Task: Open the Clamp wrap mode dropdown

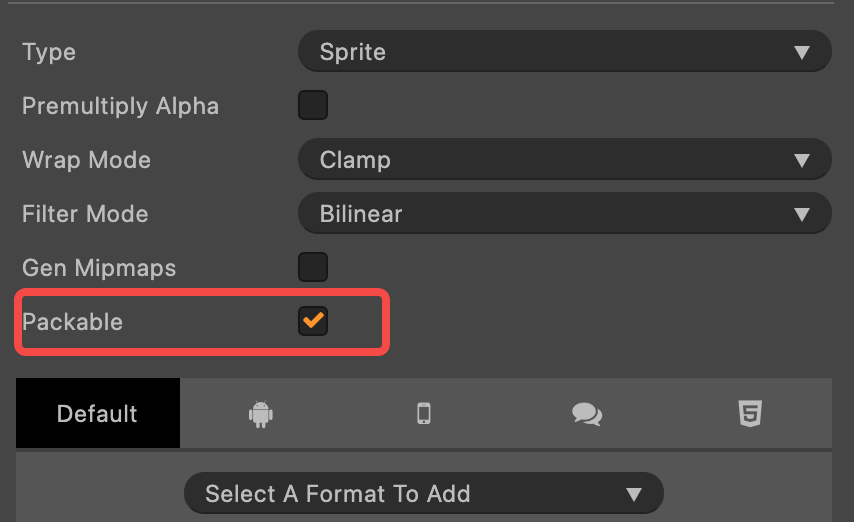Action: (x=564, y=160)
